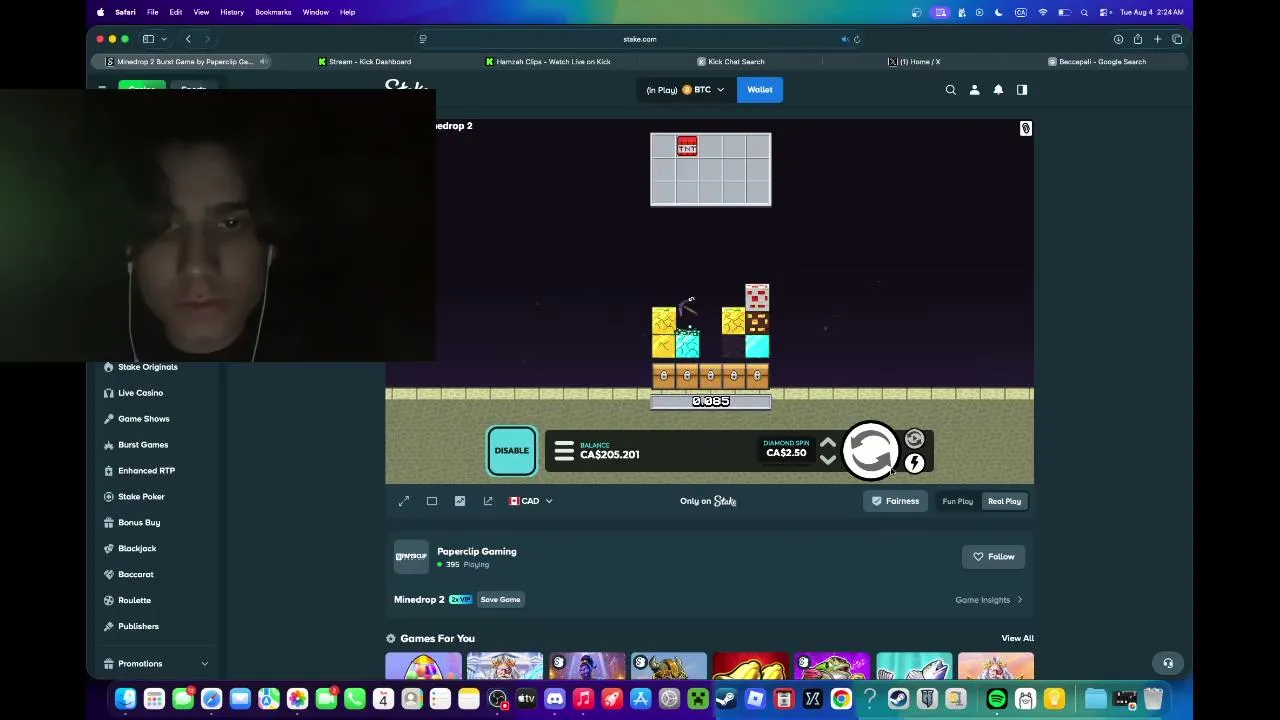This screenshot has width=1280, height=720.
Task: Show Safari tab overview
Action: point(1177,39)
